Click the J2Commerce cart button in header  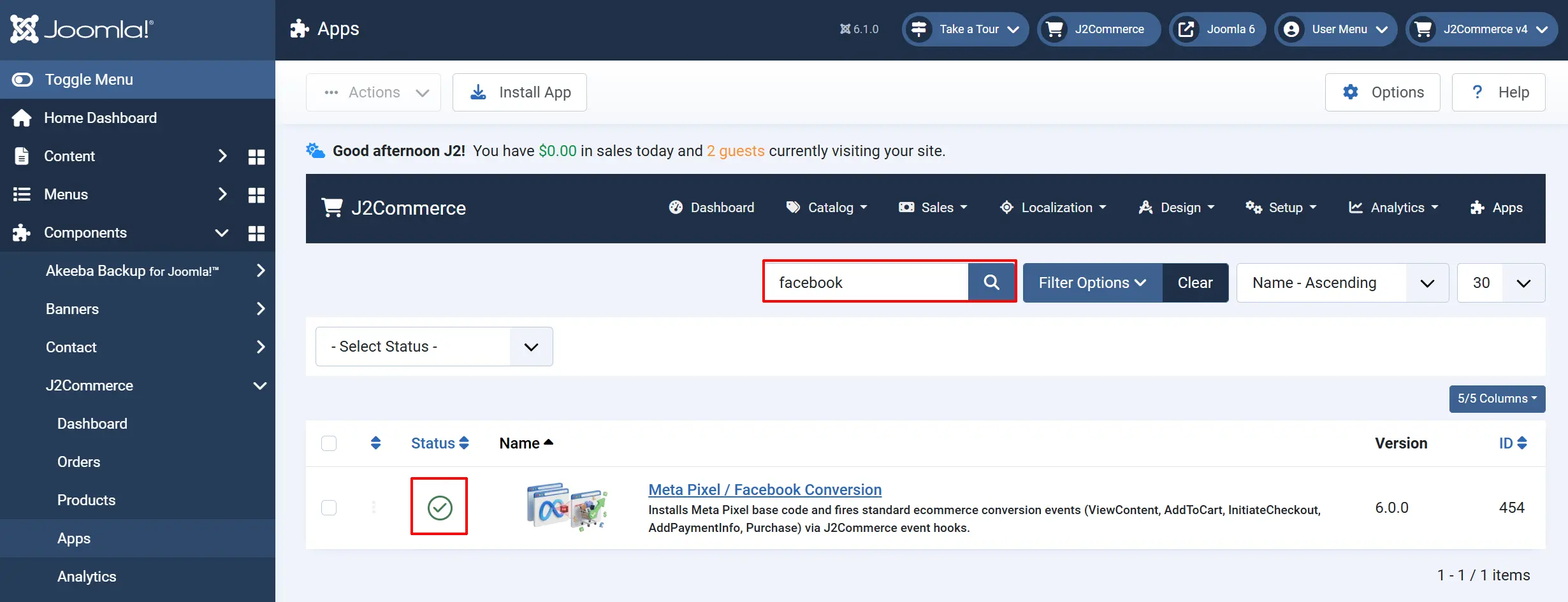[1099, 29]
